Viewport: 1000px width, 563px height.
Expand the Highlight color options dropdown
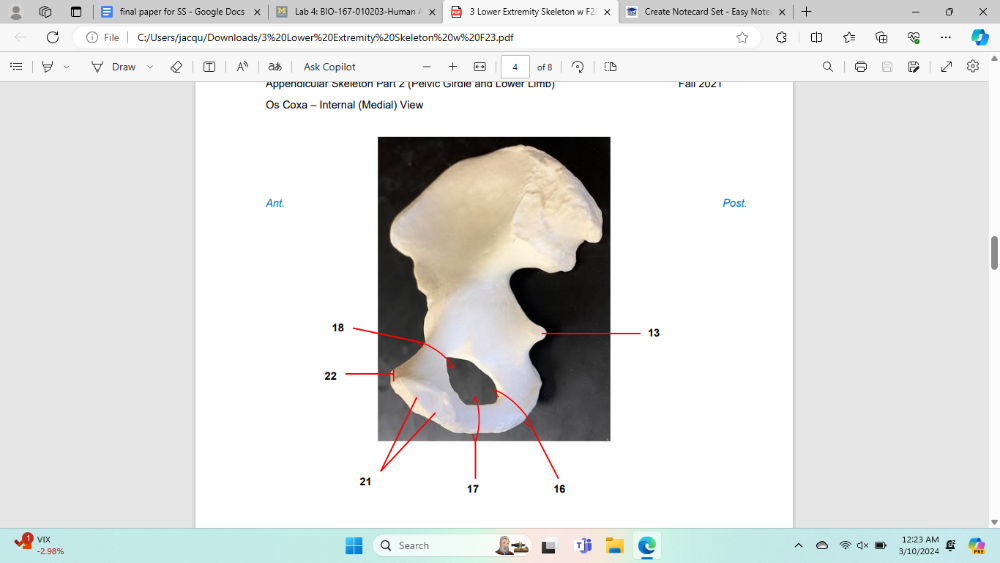point(67,67)
